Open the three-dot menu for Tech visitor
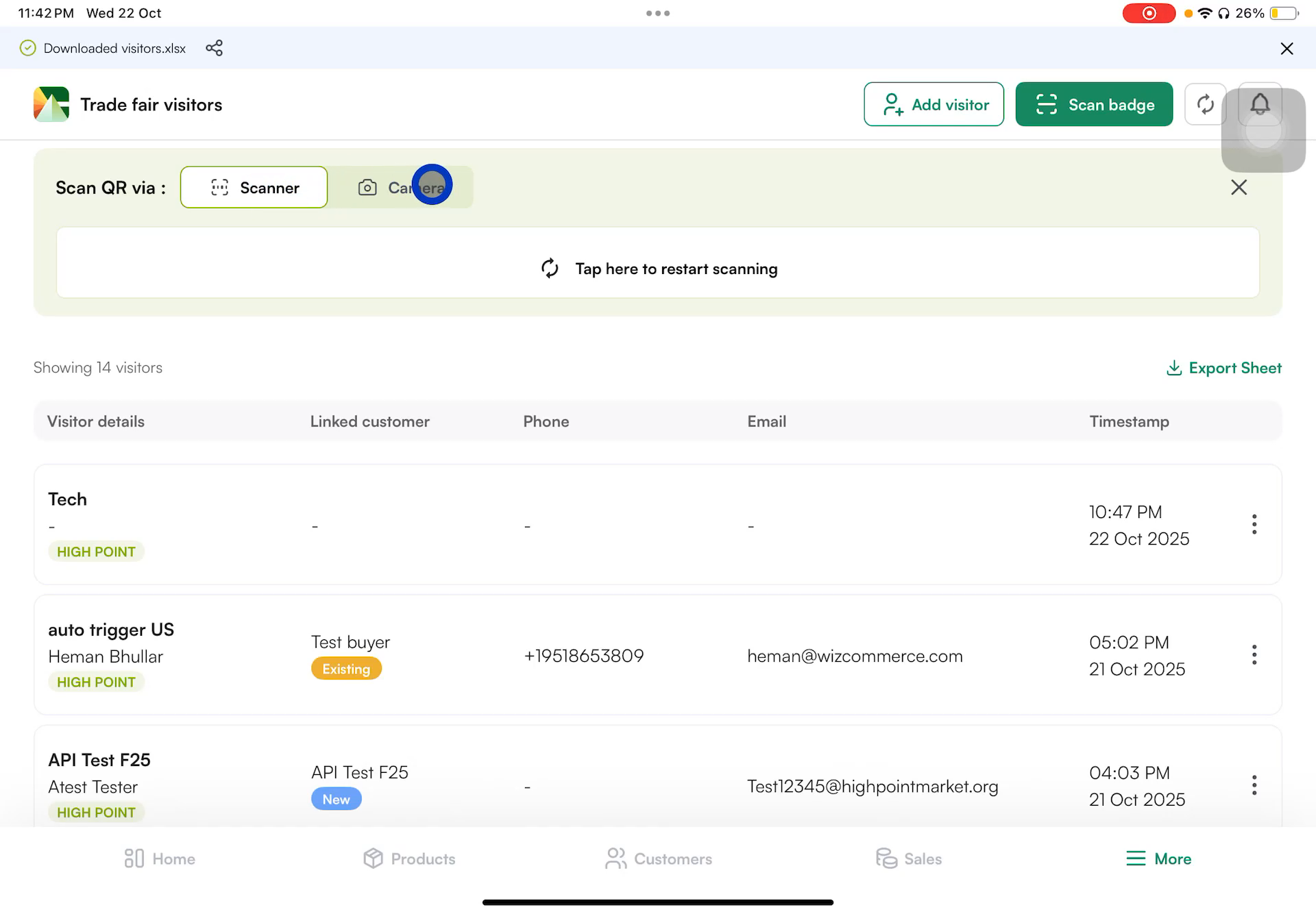 pyautogui.click(x=1254, y=524)
